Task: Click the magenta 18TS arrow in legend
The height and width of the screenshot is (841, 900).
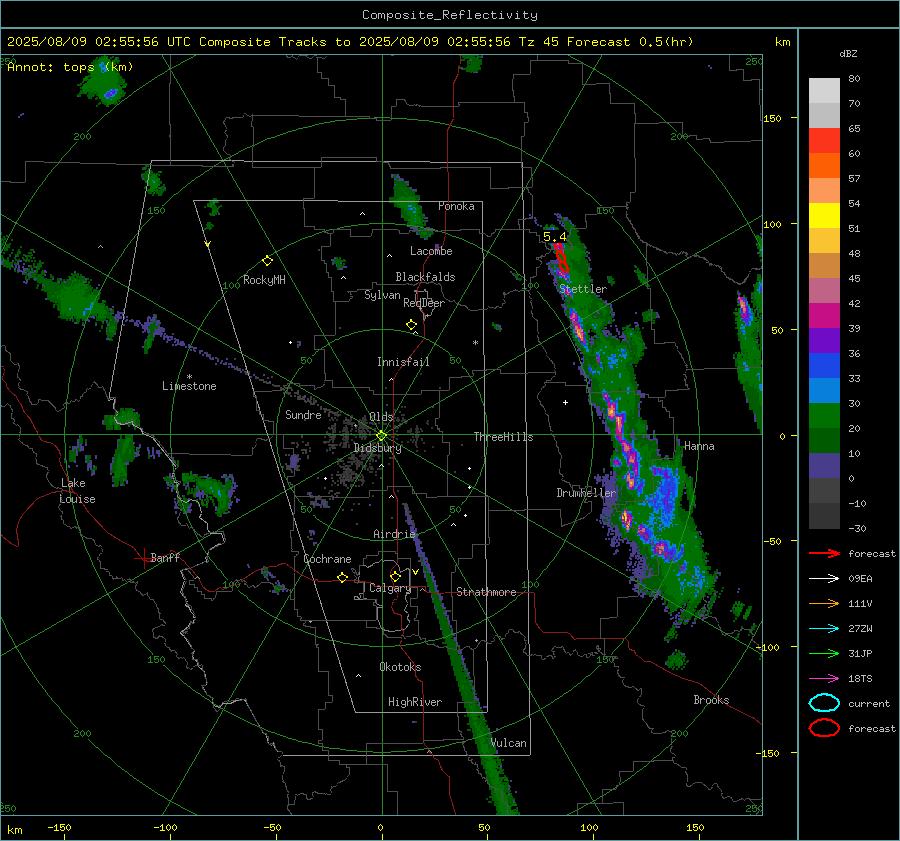Action: pyautogui.click(x=824, y=679)
